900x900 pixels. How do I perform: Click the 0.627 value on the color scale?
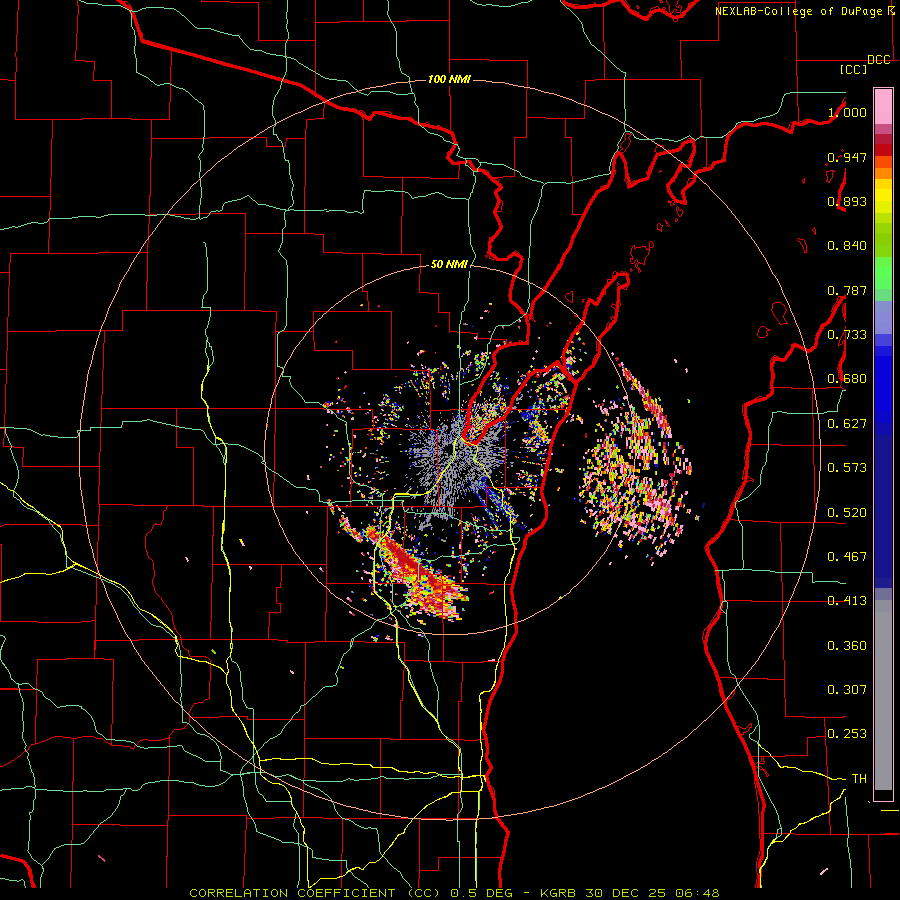(847, 424)
